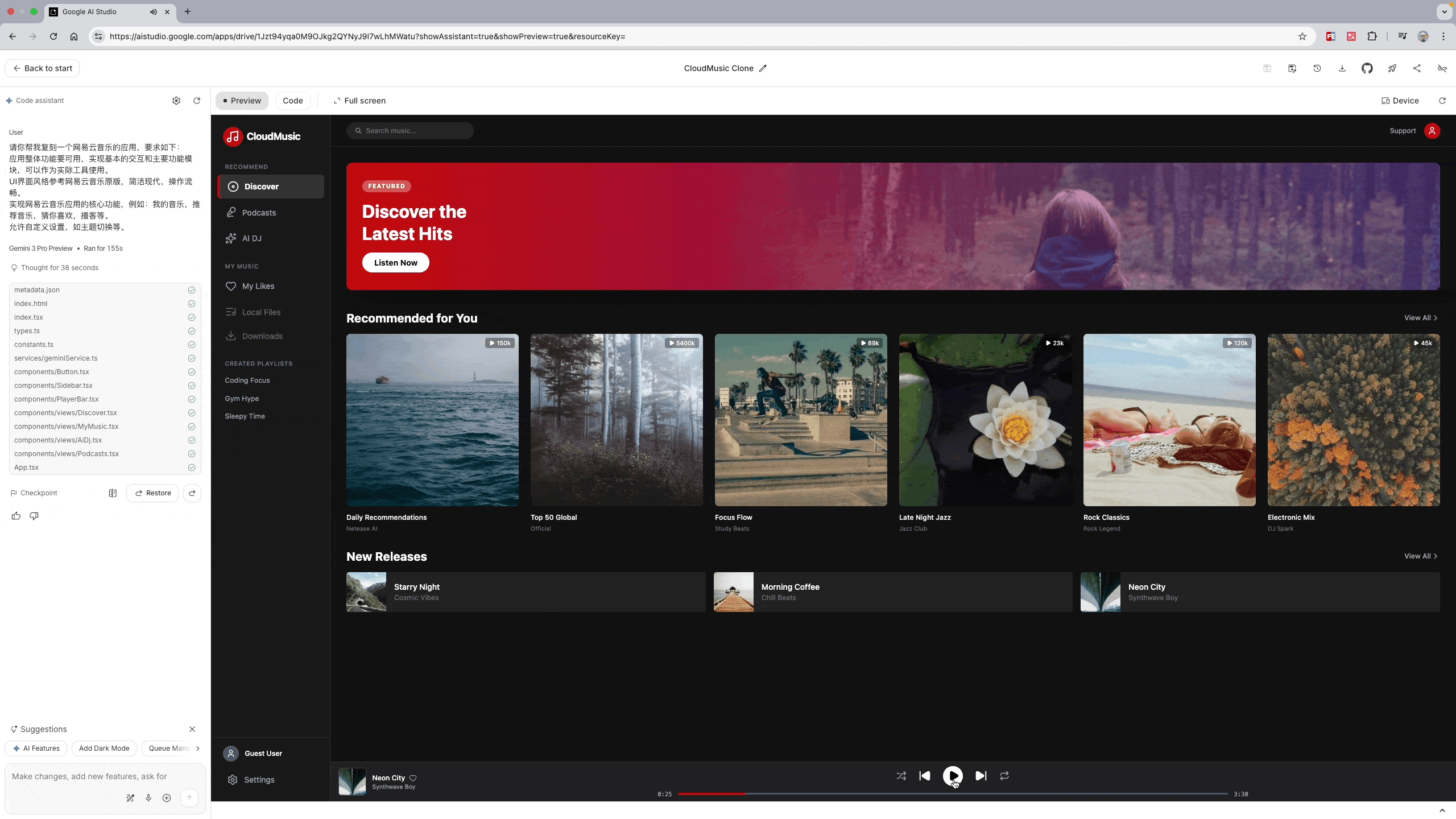Open code assistant settings gear
This screenshot has height=819, width=1456.
tap(176, 101)
